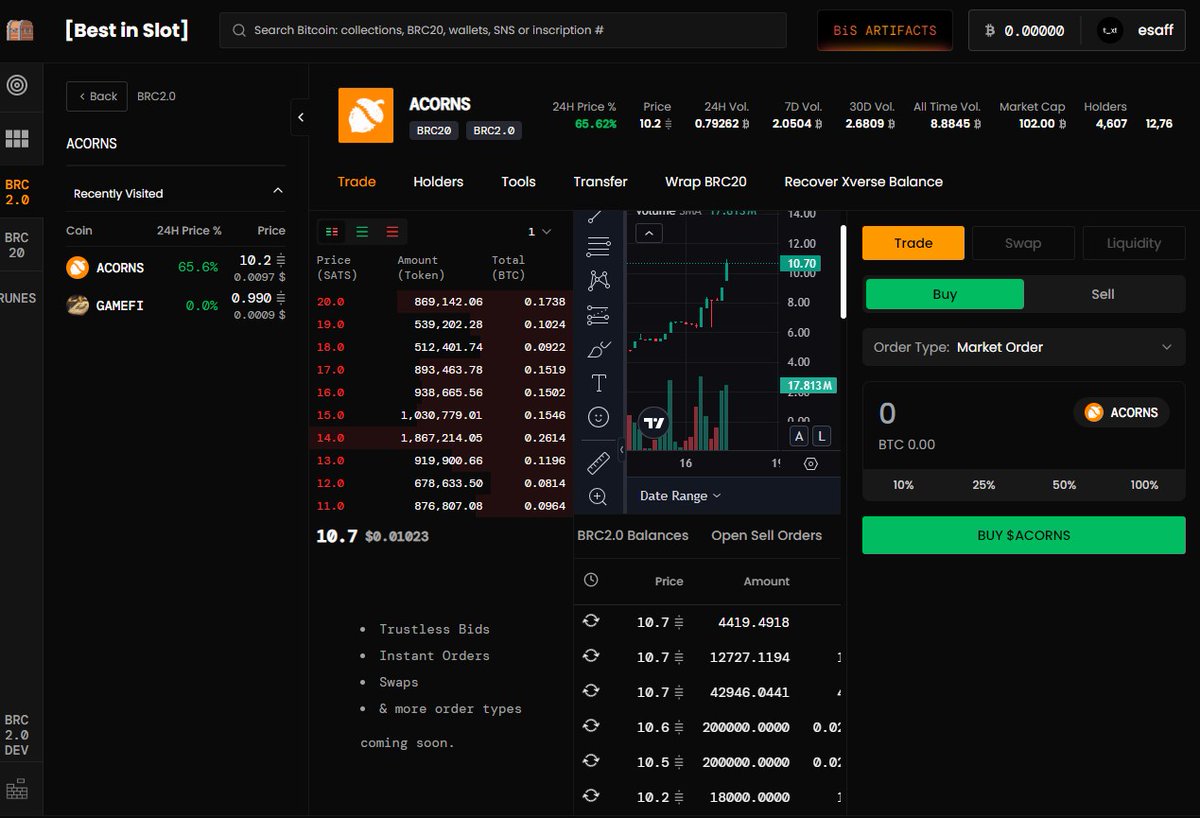This screenshot has width=1200, height=818.
Task: Open the Market Order type dropdown
Action: [1023, 347]
